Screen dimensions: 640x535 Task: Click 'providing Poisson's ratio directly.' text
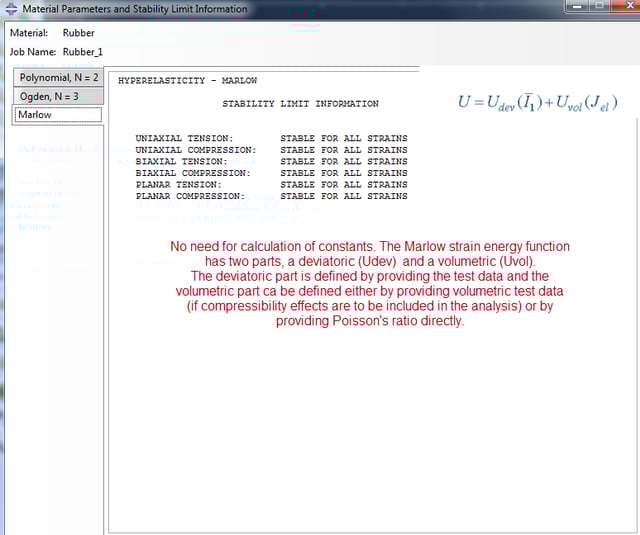click(370, 321)
